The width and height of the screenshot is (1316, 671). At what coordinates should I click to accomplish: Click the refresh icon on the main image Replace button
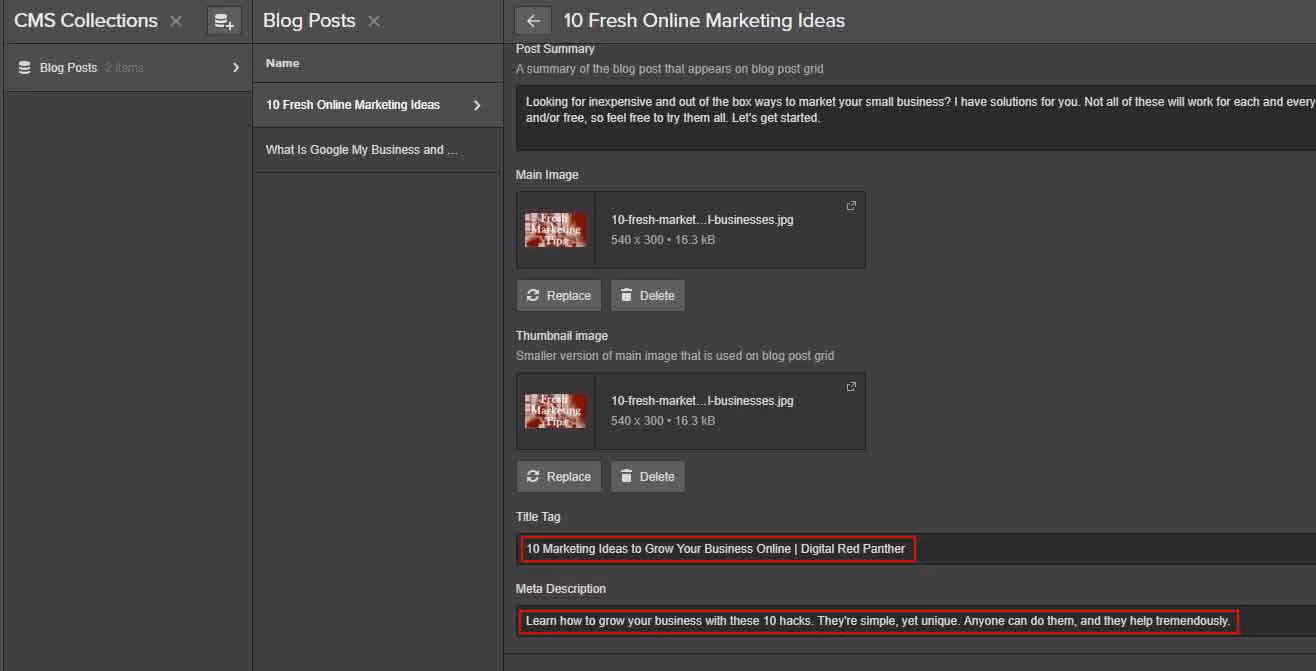point(533,295)
